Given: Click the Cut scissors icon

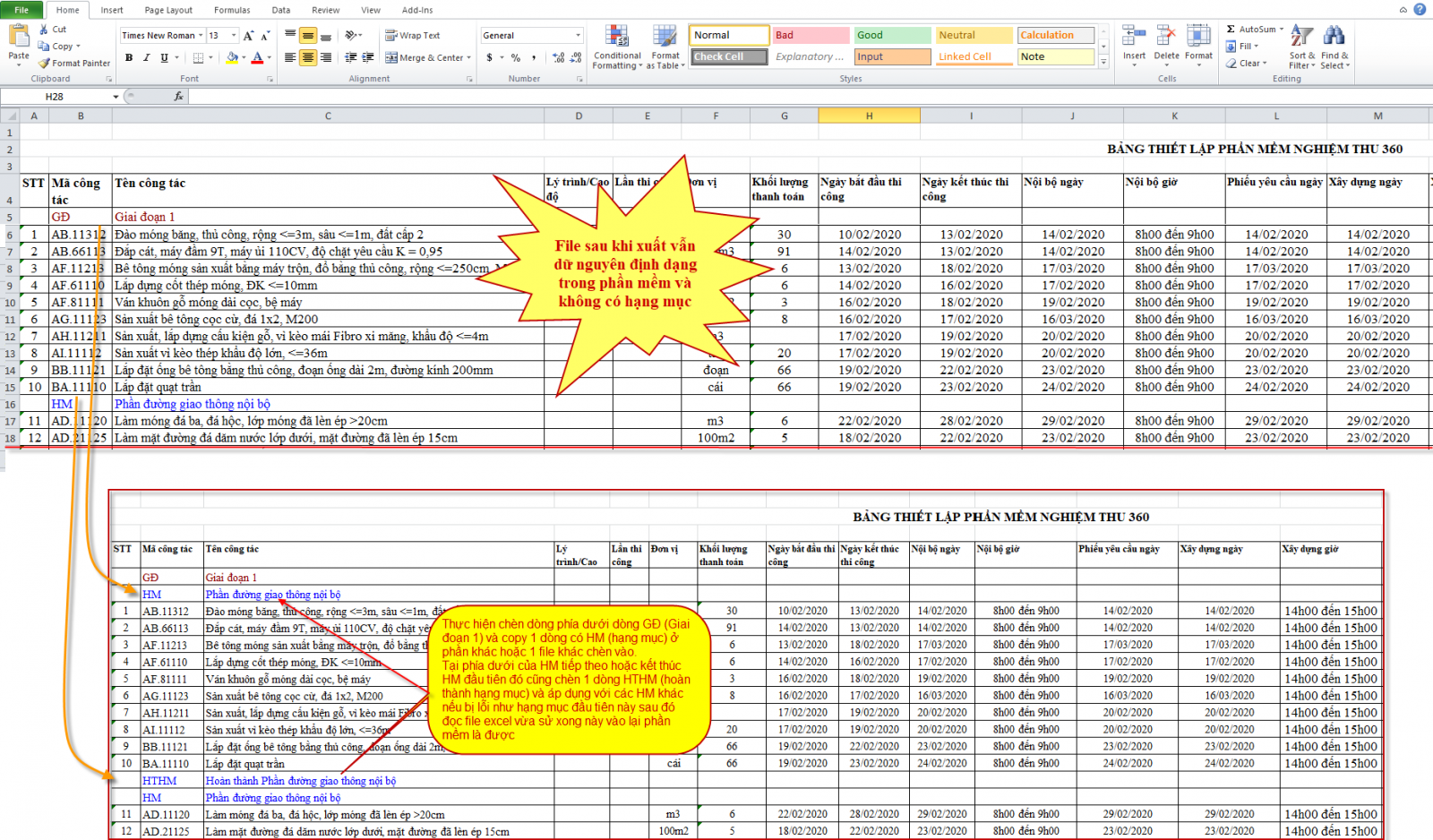Looking at the screenshot, I should tap(44, 30).
